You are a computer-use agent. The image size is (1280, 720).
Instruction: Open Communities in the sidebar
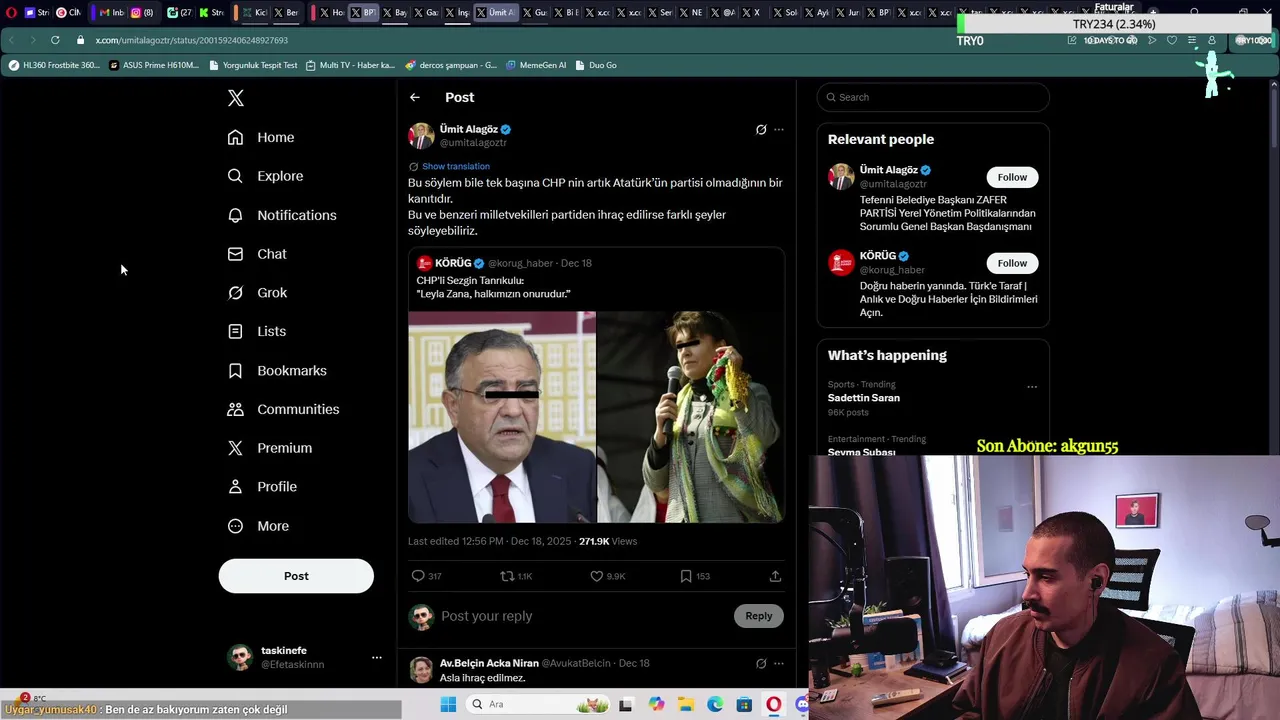(x=283, y=409)
